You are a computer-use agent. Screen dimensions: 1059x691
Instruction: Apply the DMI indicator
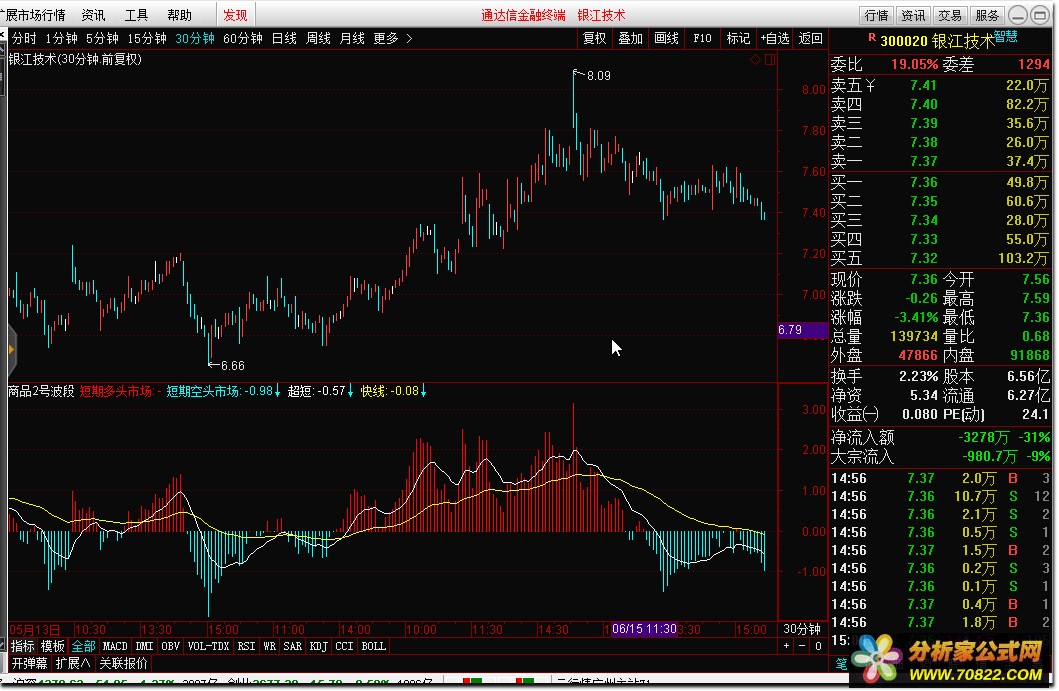tap(145, 646)
